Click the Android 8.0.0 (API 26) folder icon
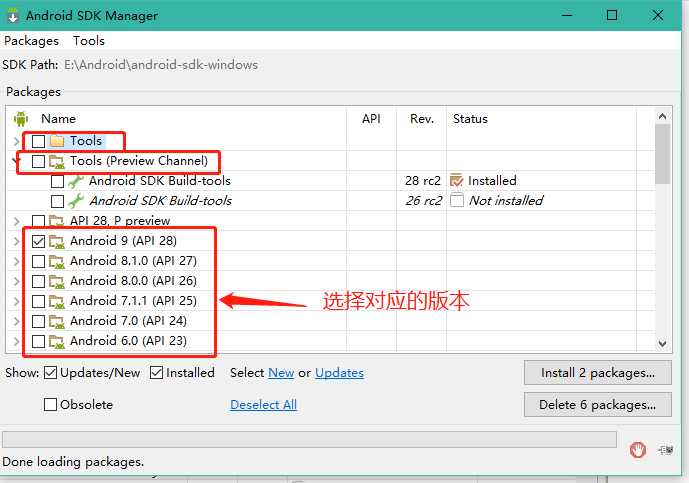 pos(57,281)
